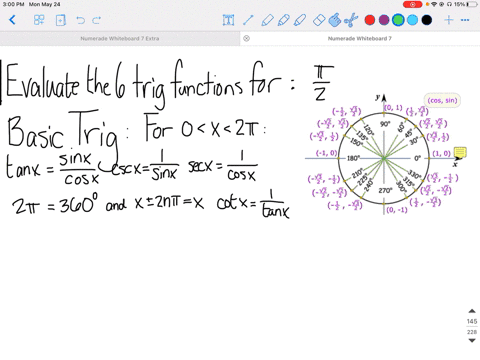The width and height of the screenshot is (480, 360).
Task: Select the Numerade Whiteboard 7 tab
Action: point(360,38)
